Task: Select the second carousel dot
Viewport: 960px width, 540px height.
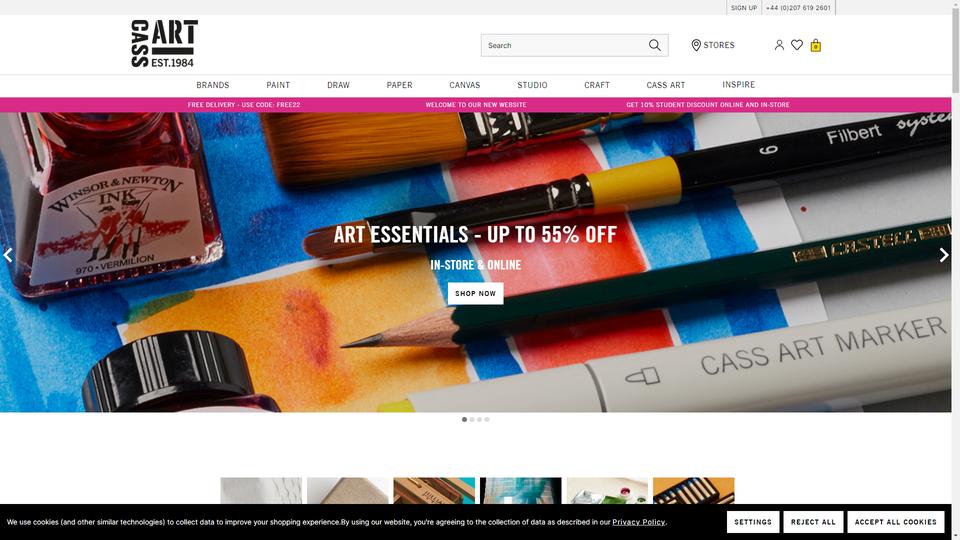Action: coord(472,419)
